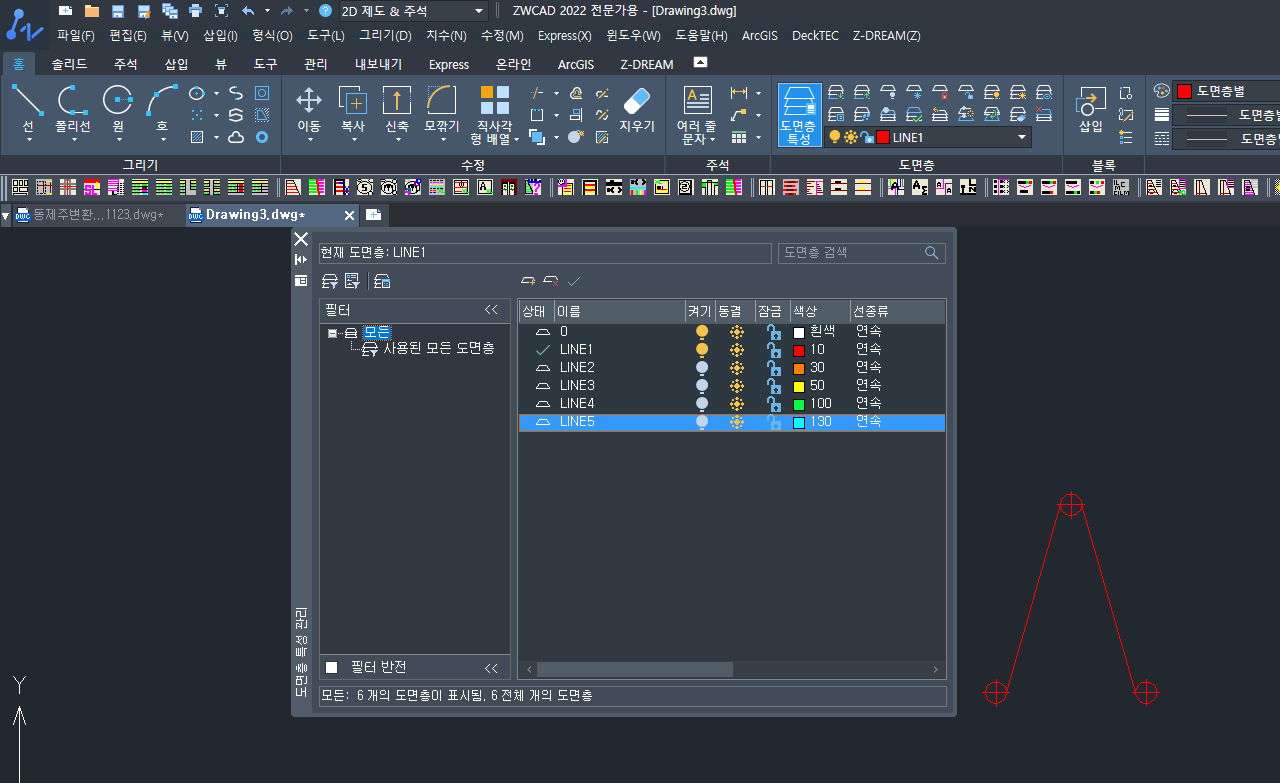Switch to the 주석 ribbon tab
Image resolution: width=1280 pixels, height=783 pixels.
[125, 64]
